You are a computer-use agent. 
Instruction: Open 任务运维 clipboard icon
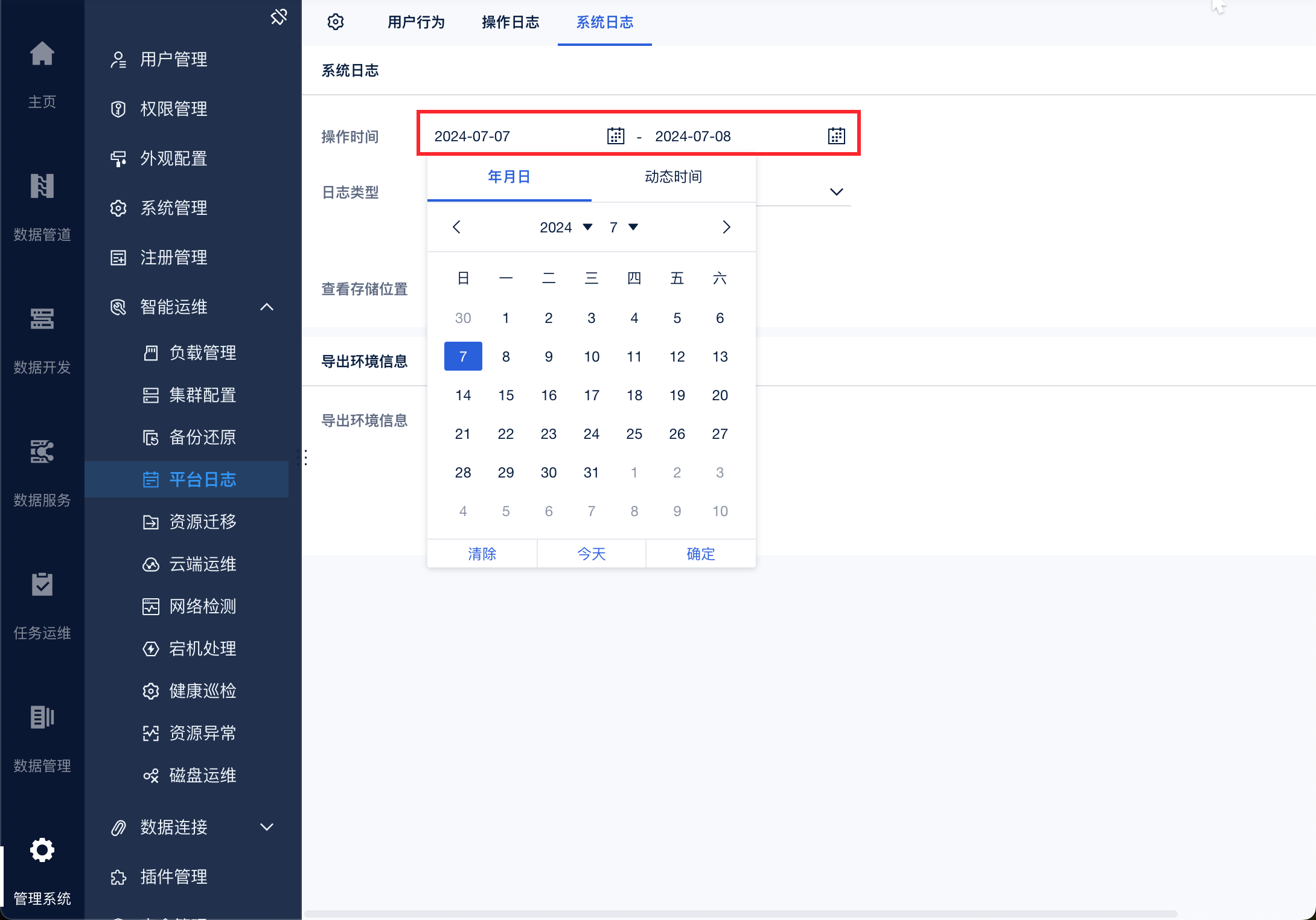[x=42, y=584]
